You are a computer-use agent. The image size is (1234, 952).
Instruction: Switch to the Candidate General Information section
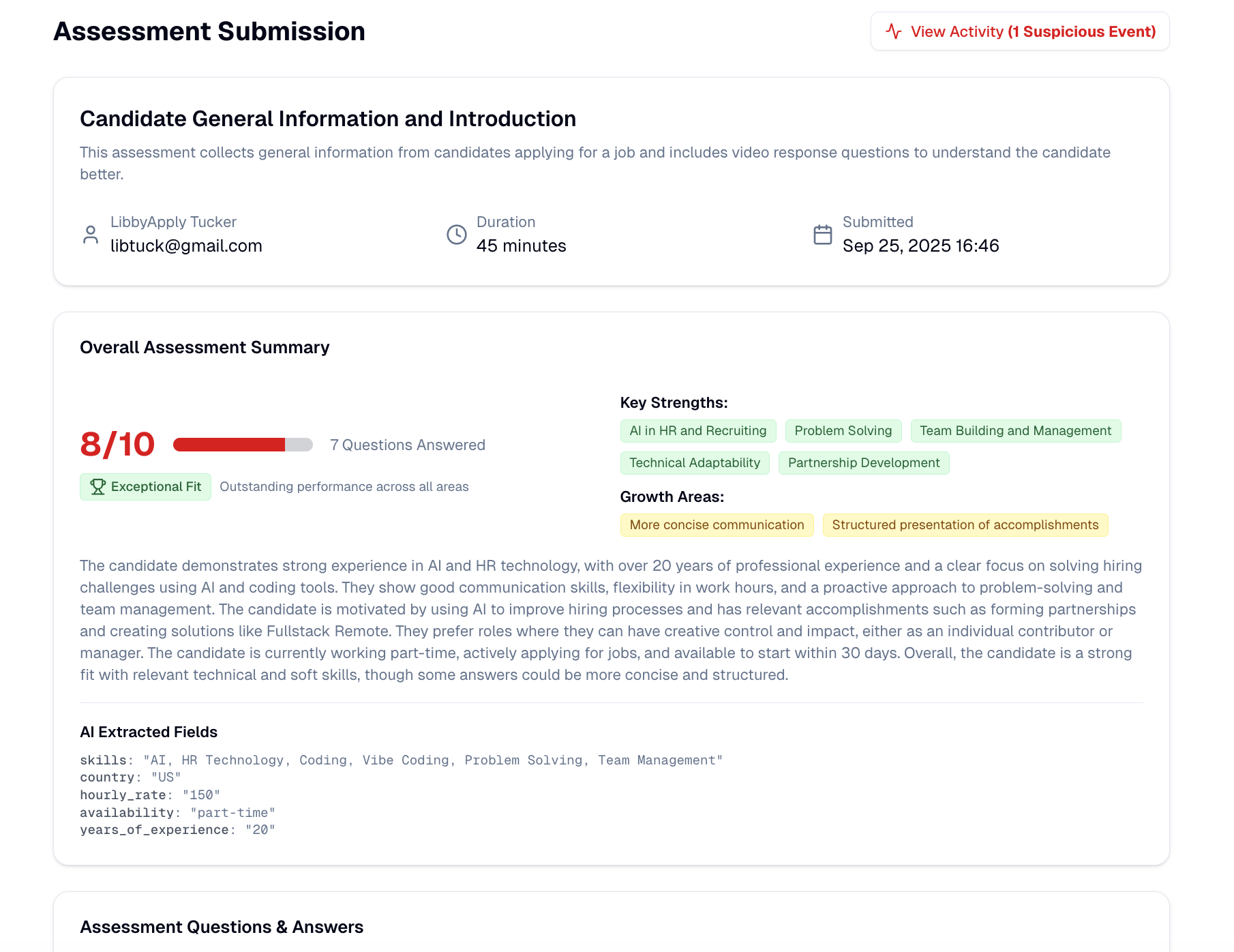point(327,118)
